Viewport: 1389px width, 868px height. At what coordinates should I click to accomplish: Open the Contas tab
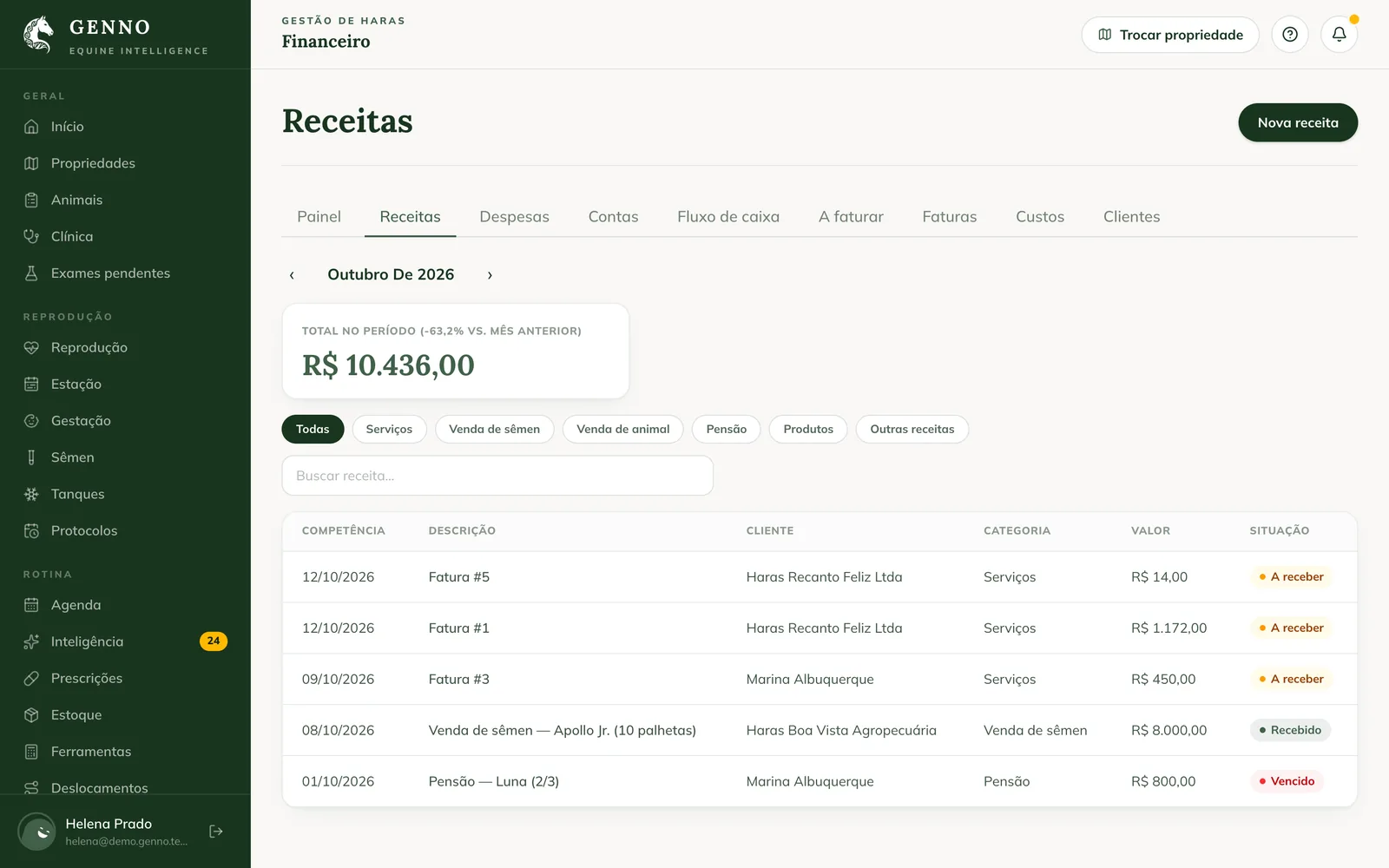pos(613,217)
